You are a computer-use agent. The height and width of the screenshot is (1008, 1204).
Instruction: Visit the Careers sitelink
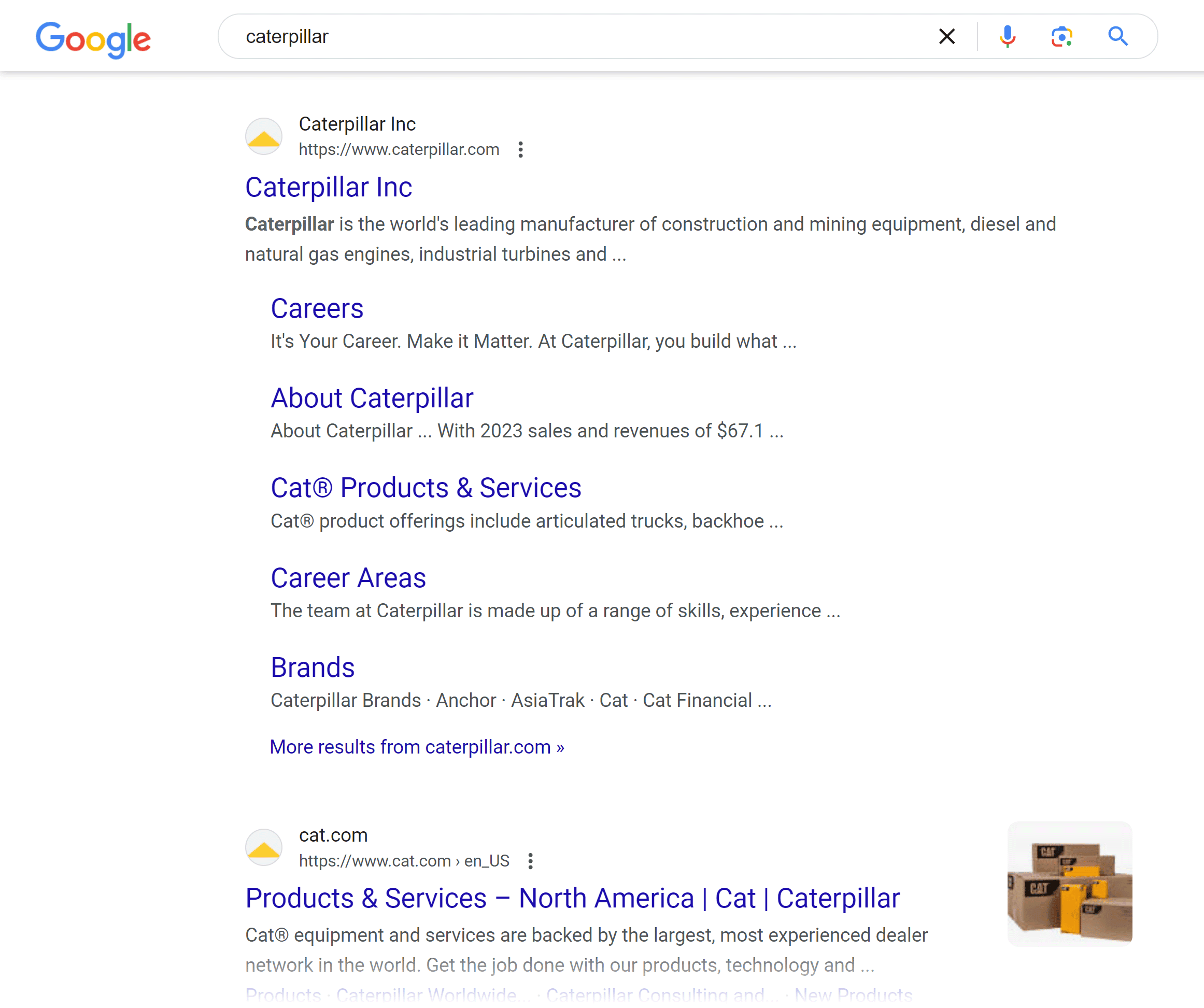[x=317, y=308]
